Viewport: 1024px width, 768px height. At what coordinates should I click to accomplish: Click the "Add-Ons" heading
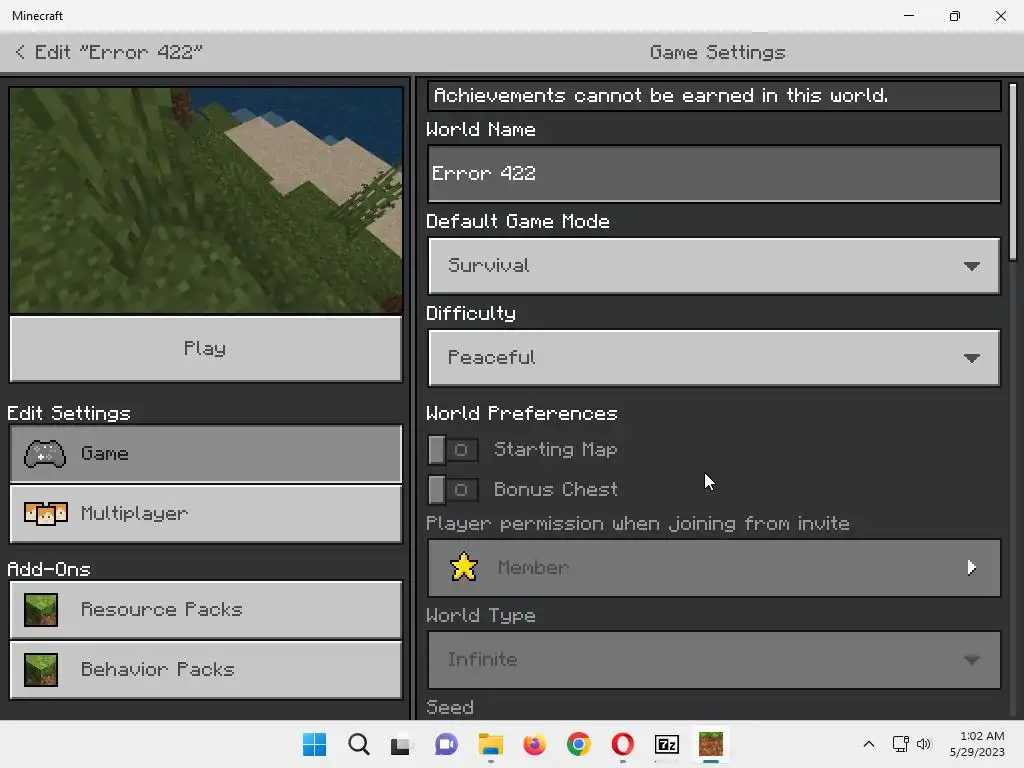pos(49,569)
